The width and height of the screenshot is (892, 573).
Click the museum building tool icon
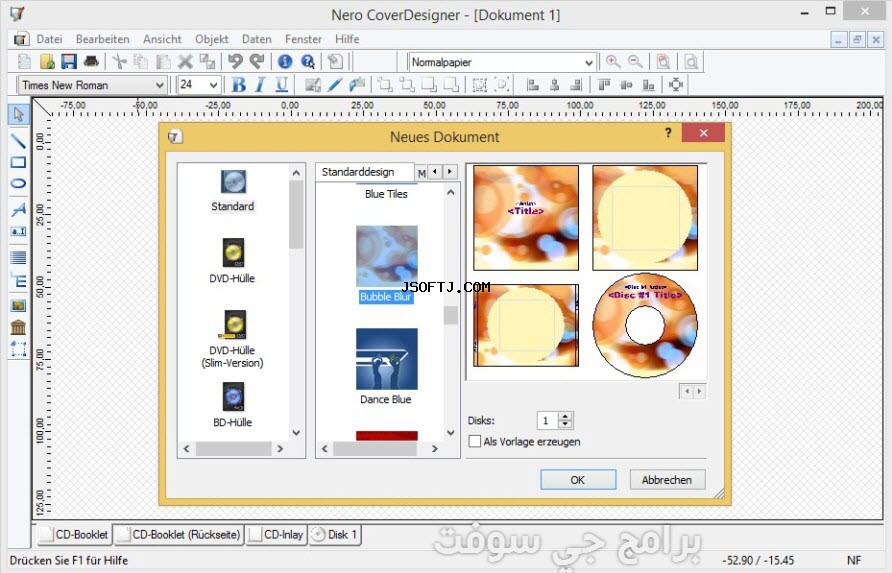click(18, 327)
